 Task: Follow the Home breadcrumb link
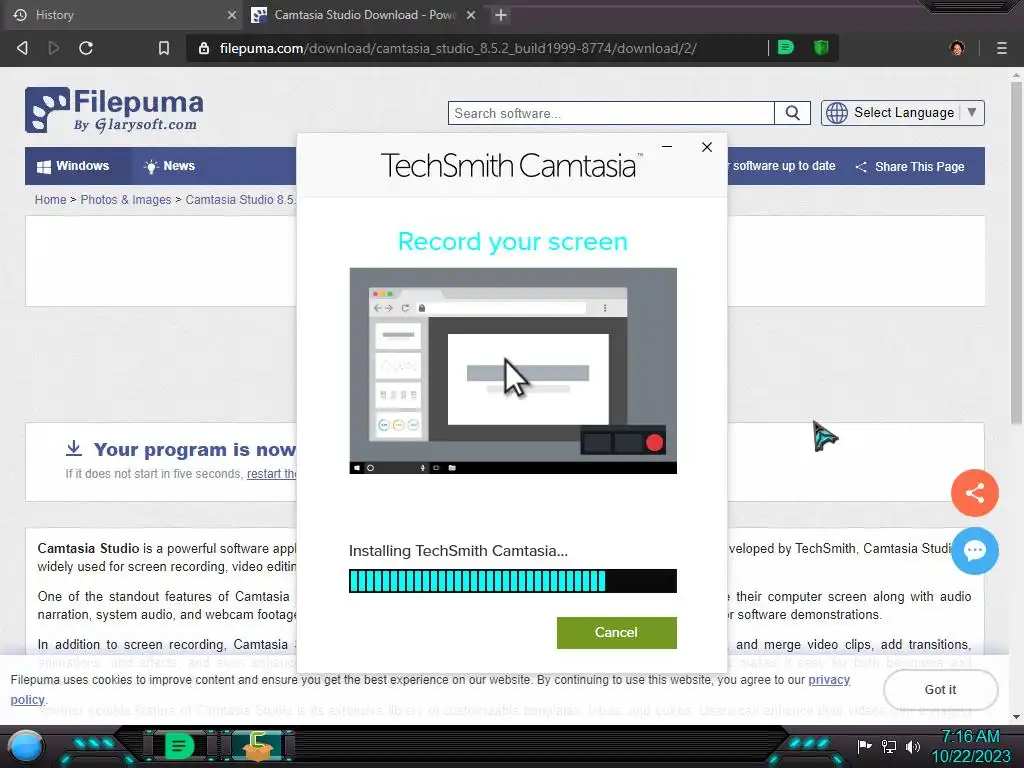pyautogui.click(x=50, y=200)
